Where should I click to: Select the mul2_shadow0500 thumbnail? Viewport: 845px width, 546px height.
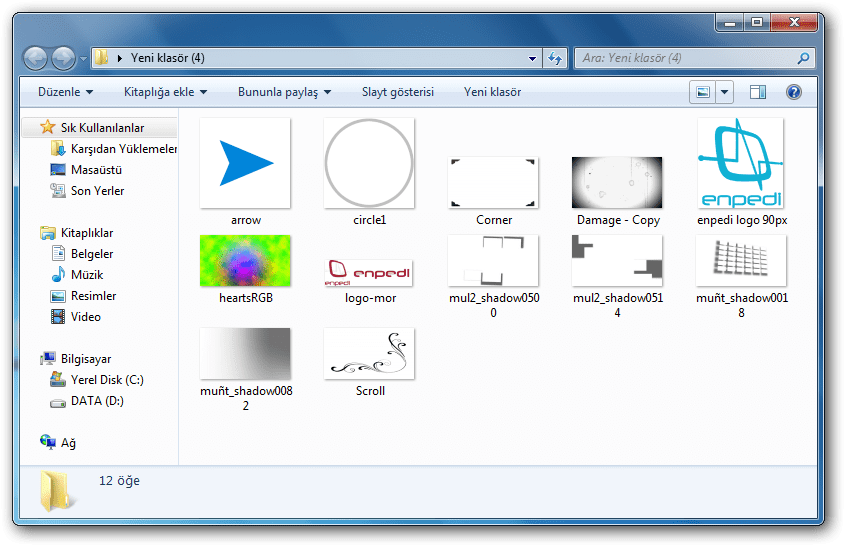493,261
